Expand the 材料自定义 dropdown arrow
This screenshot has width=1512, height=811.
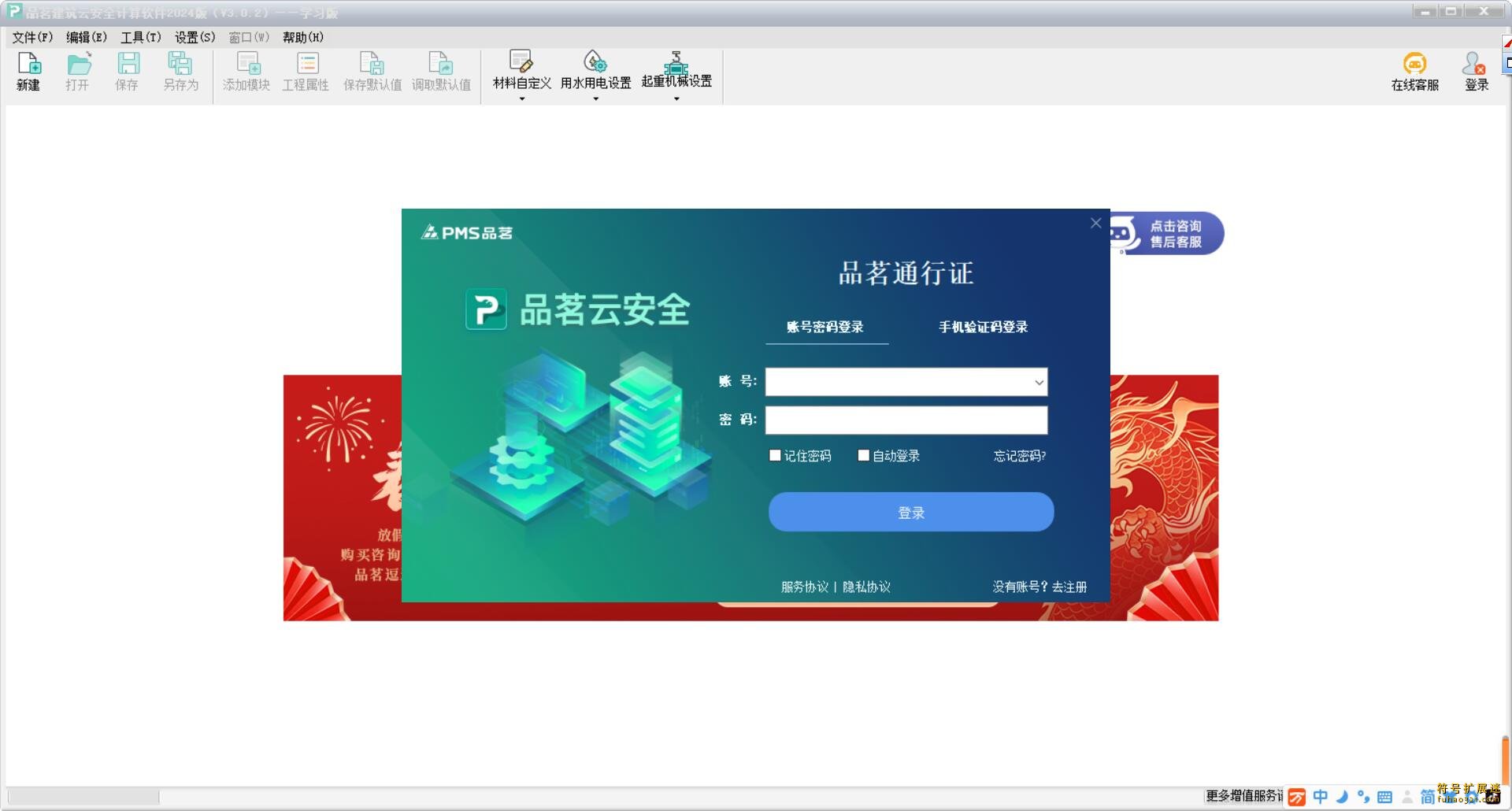pyautogui.click(x=521, y=99)
